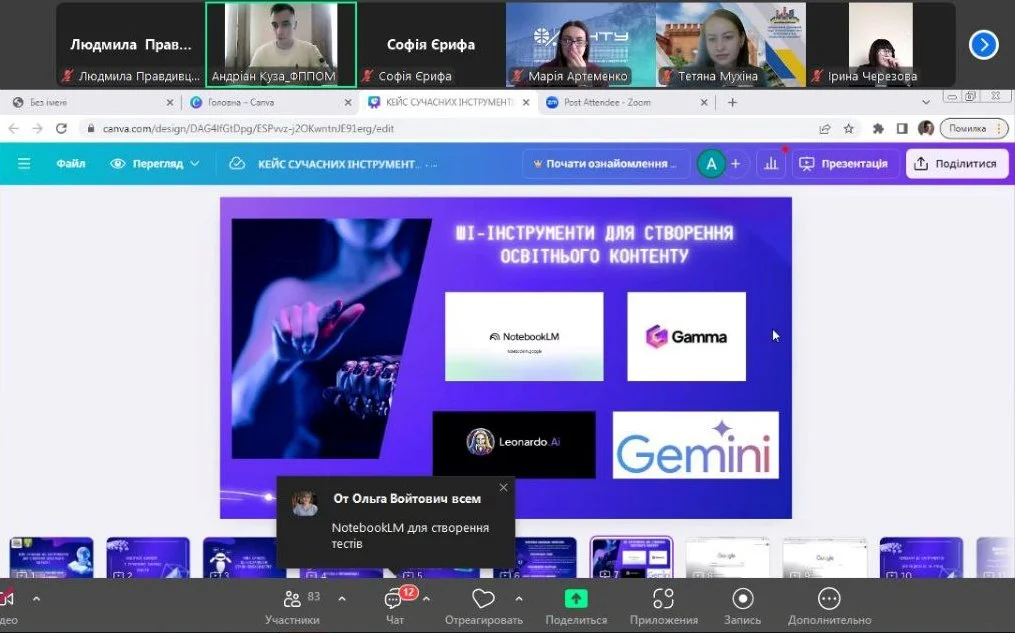The height and width of the screenshot is (633, 1015).
Task: Reload the Canva page
Action: pos(62,128)
